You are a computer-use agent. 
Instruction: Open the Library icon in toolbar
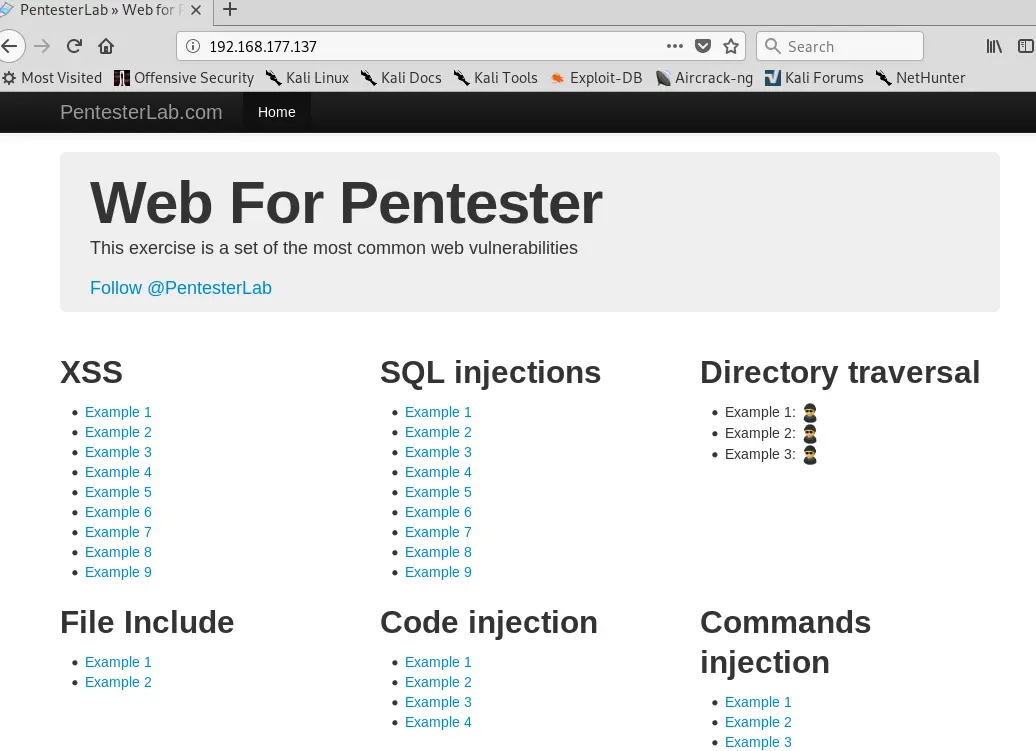[994, 46]
